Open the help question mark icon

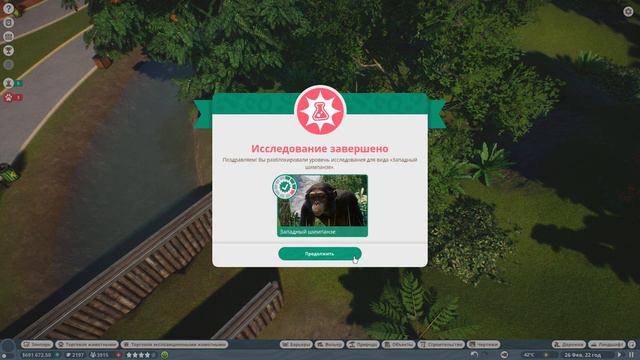[x=8, y=8]
